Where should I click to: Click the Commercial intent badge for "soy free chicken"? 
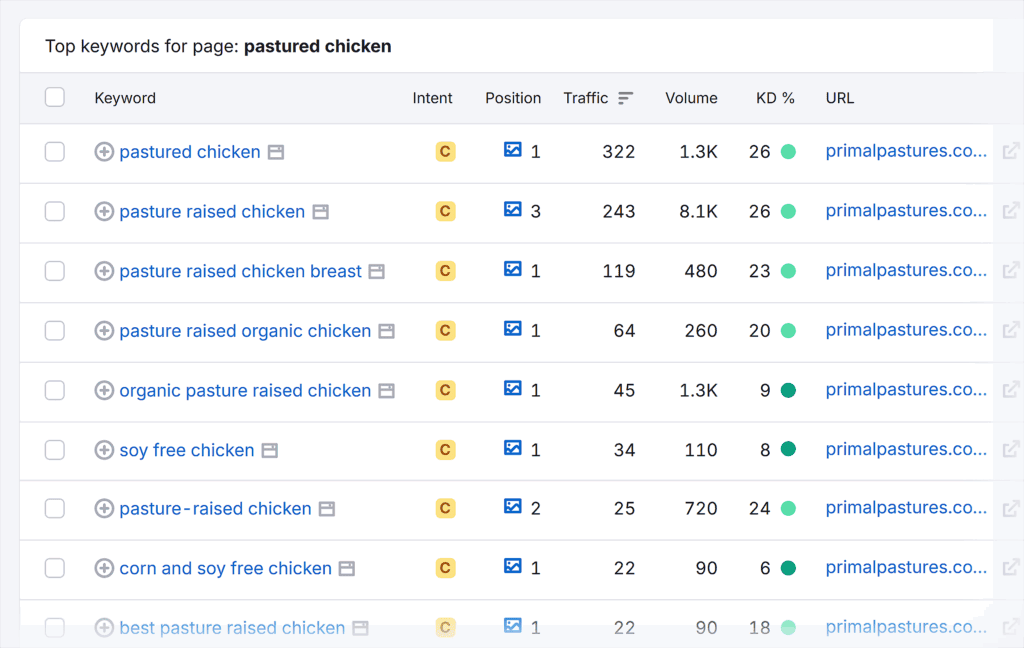pos(445,450)
